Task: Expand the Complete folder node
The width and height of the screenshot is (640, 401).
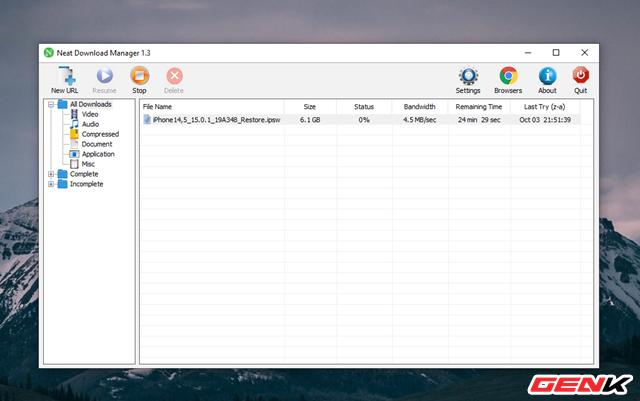Action: pos(51,174)
